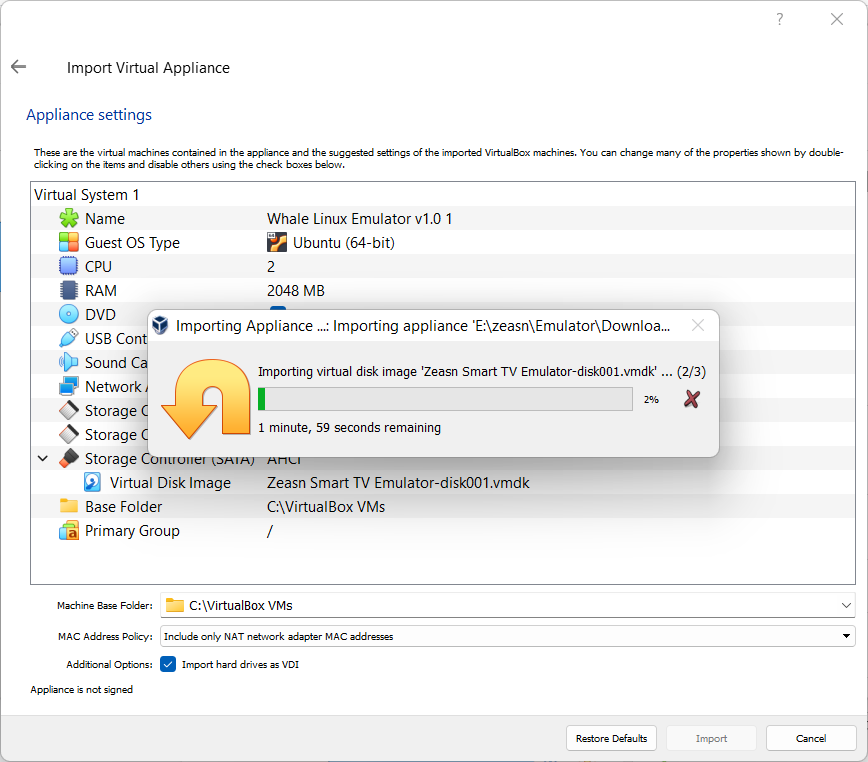The image size is (868, 762).
Task: Select the Guest OS Type row label
Action: pos(132,242)
